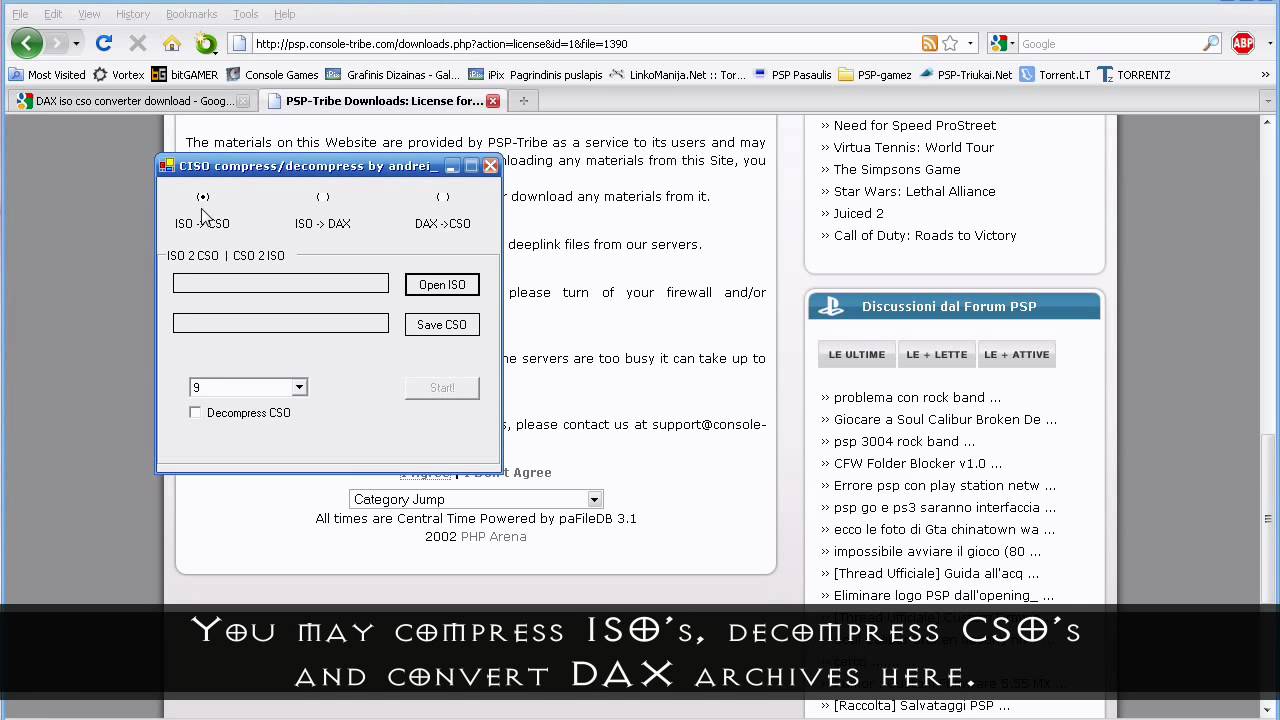
Task: Open the Most Visited bookmarks folder
Action: pyautogui.click(x=47, y=75)
